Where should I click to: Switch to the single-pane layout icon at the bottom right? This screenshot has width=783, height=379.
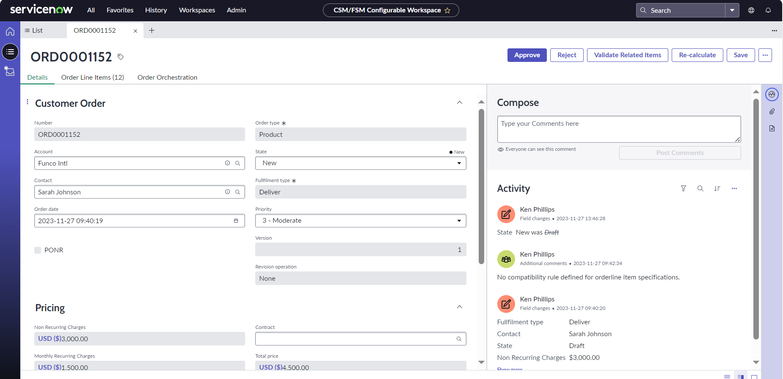tap(754, 377)
